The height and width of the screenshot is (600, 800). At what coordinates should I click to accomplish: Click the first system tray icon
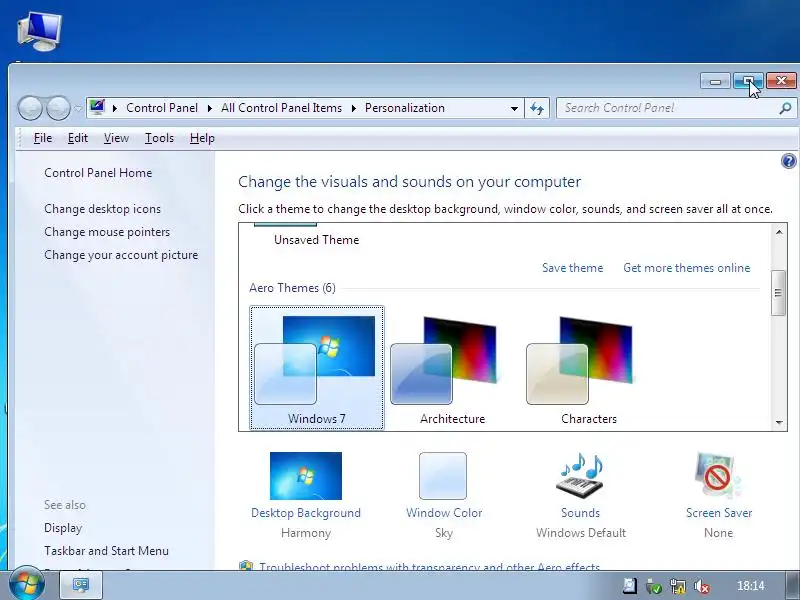coord(630,586)
